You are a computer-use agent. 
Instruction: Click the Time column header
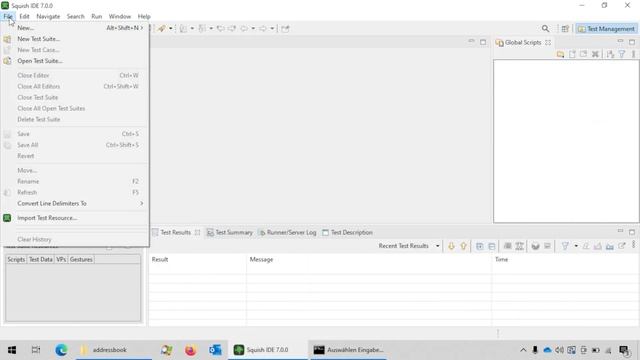click(x=565, y=260)
